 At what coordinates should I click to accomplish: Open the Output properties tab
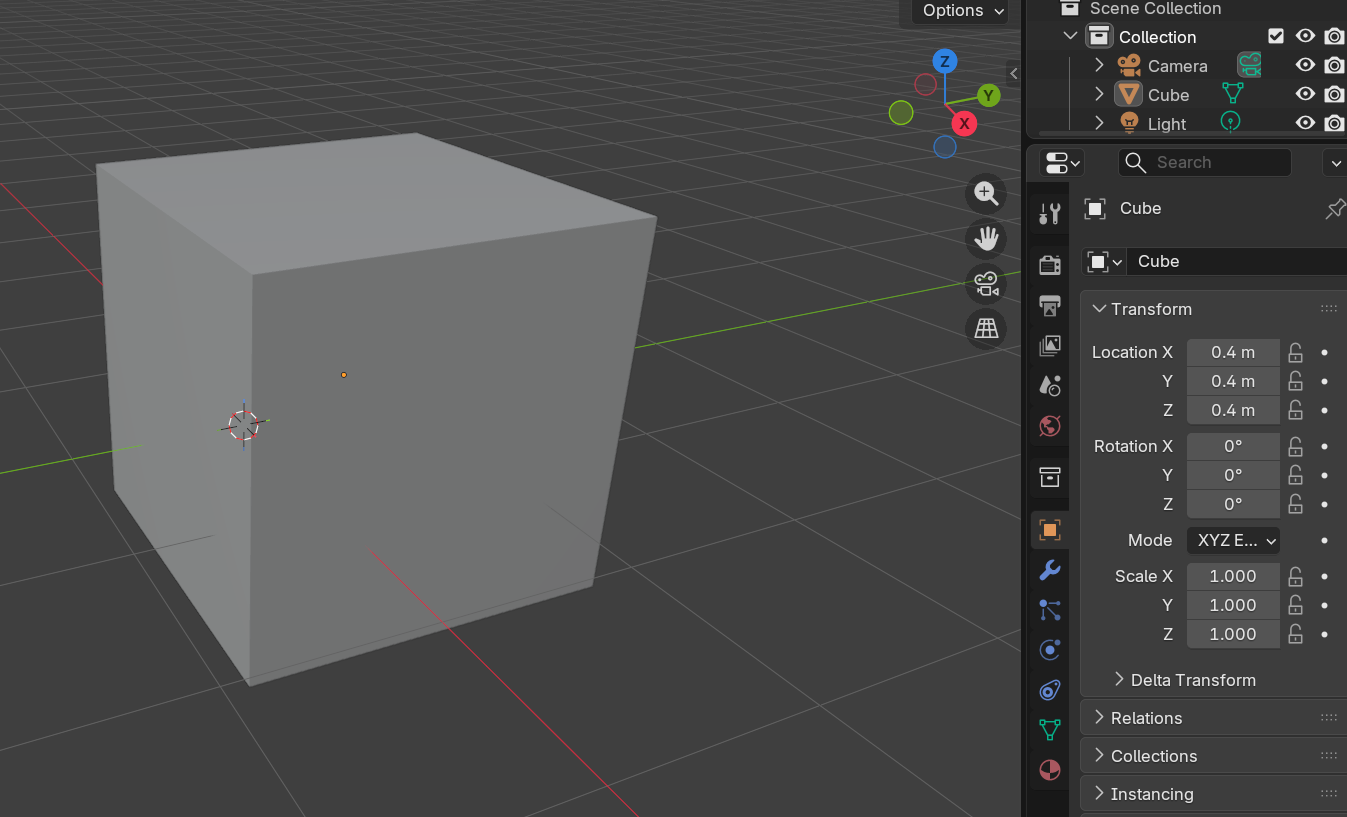pyautogui.click(x=1049, y=305)
